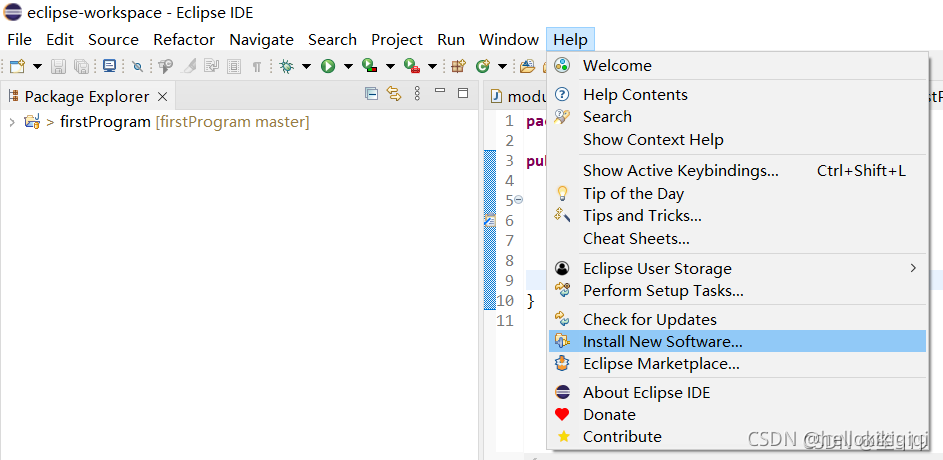Click the Open Type search toolbar icon
Image resolution: width=943 pixels, height=460 pixels.
pos(165,66)
